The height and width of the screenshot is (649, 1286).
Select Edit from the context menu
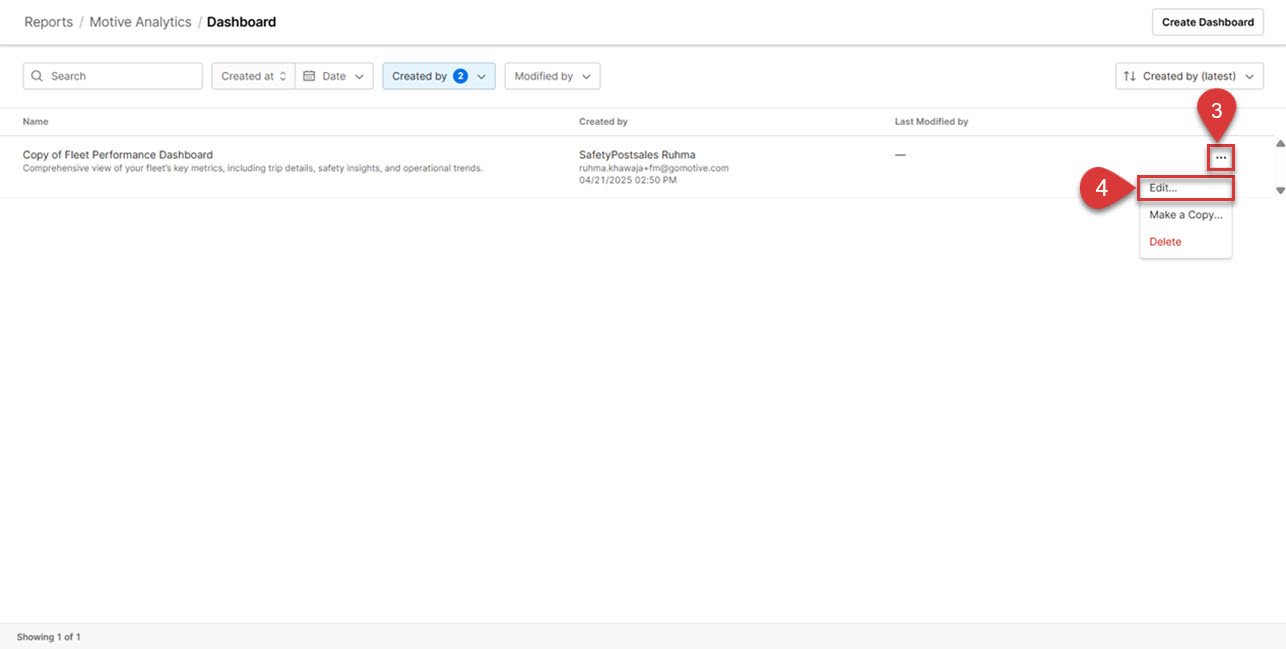[x=1163, y=188]
